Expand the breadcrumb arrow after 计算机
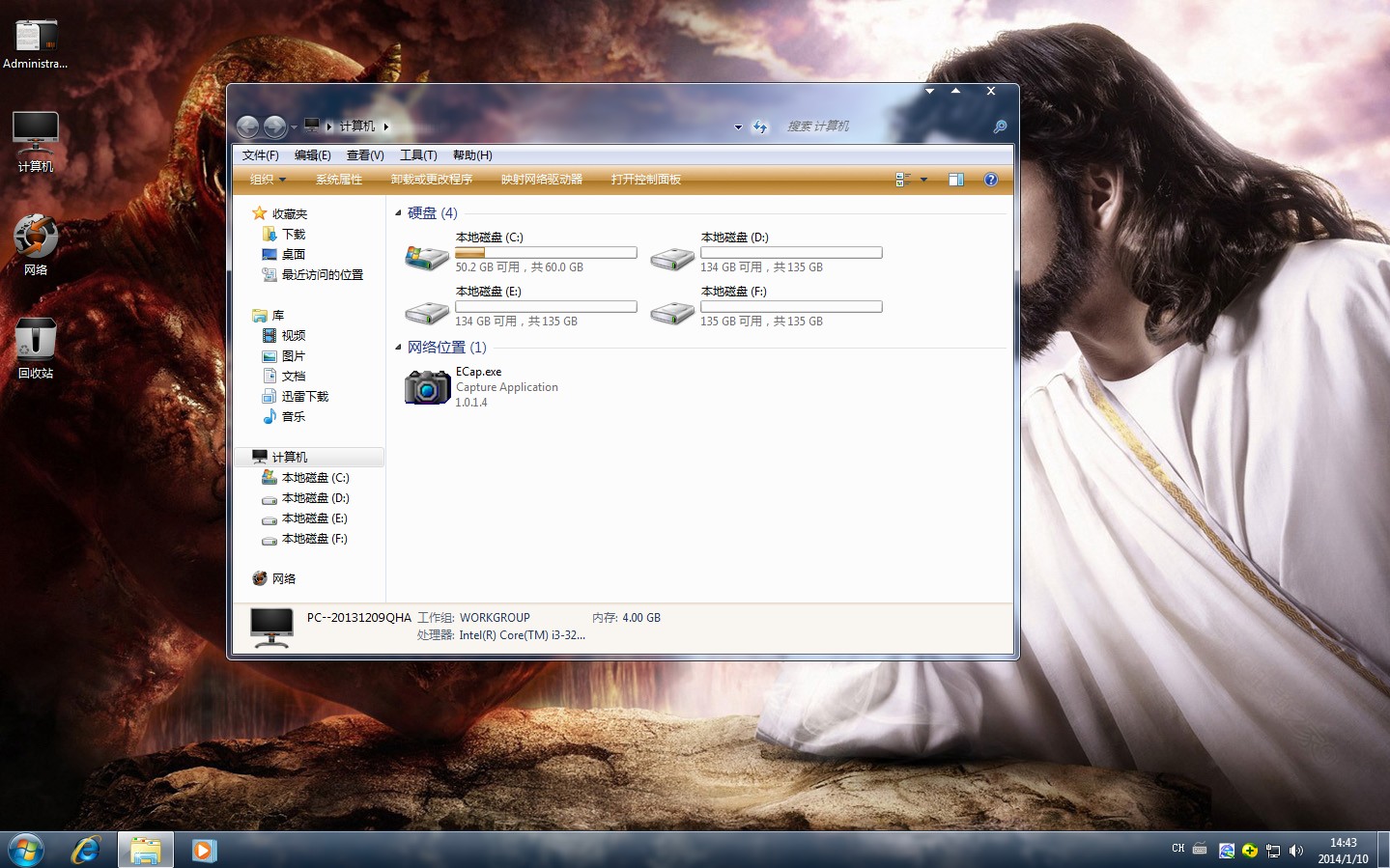The image size is (1390, 868). (x=386, y=126)
